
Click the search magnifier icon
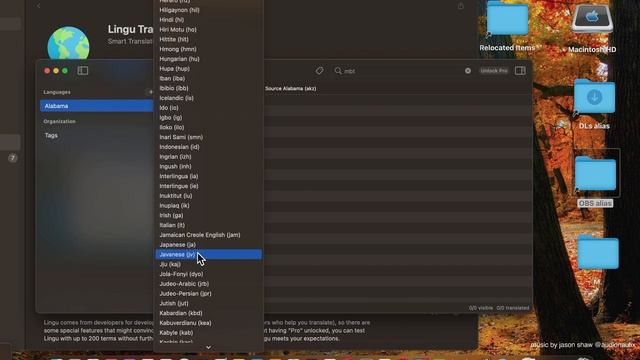point(338,71)
